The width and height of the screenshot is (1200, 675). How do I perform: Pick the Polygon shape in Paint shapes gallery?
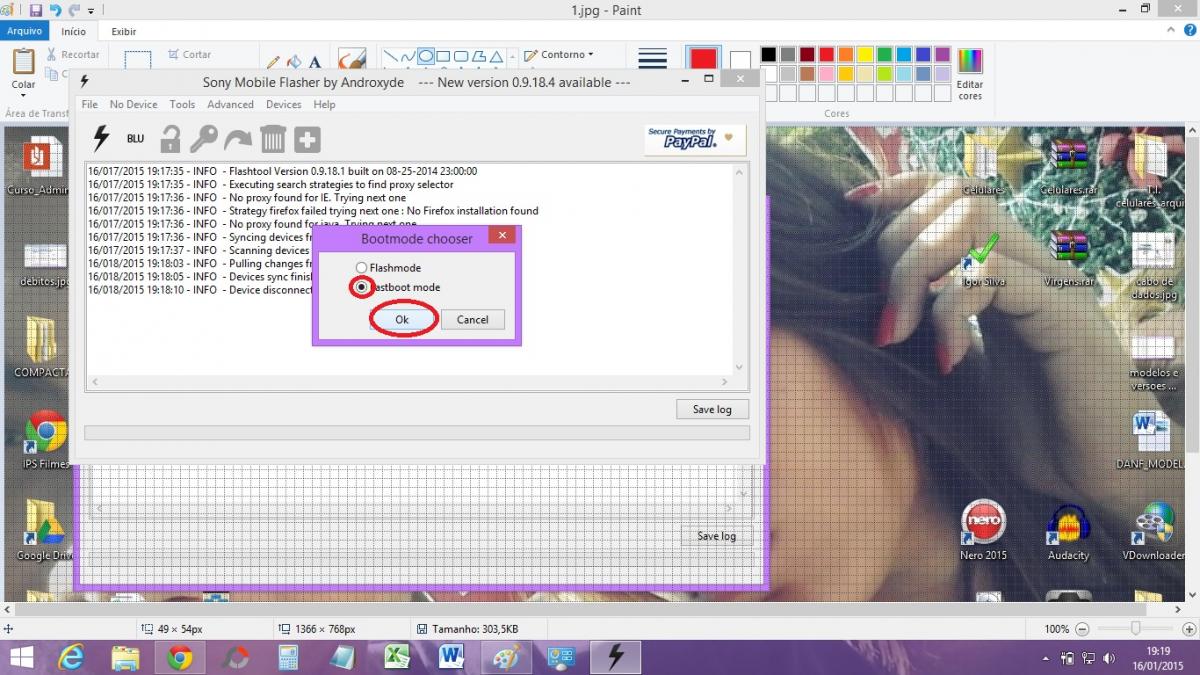pos(479,56)
